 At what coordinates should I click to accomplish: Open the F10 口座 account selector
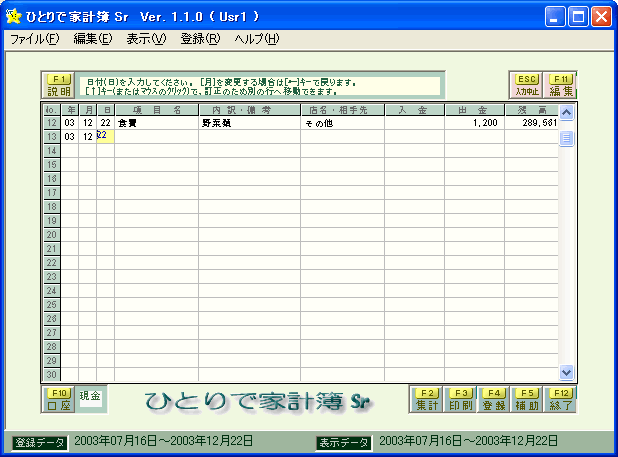click(59, 400)
